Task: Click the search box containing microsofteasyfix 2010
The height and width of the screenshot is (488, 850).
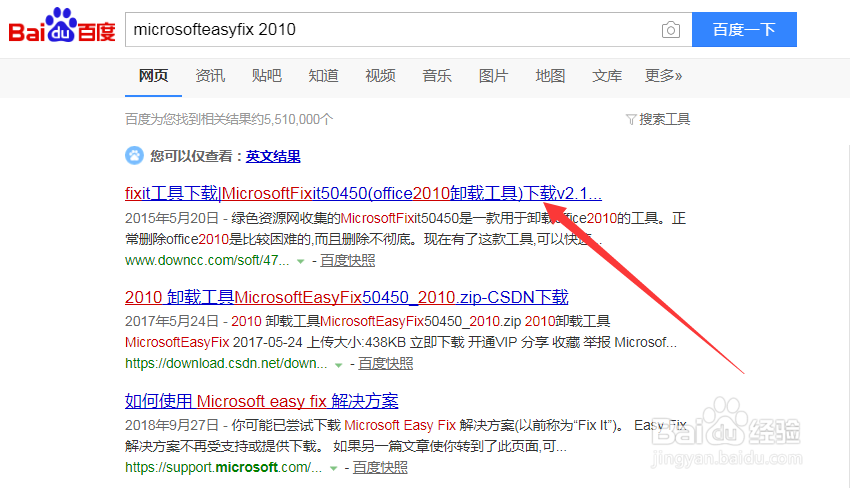Action: point(408,29)
